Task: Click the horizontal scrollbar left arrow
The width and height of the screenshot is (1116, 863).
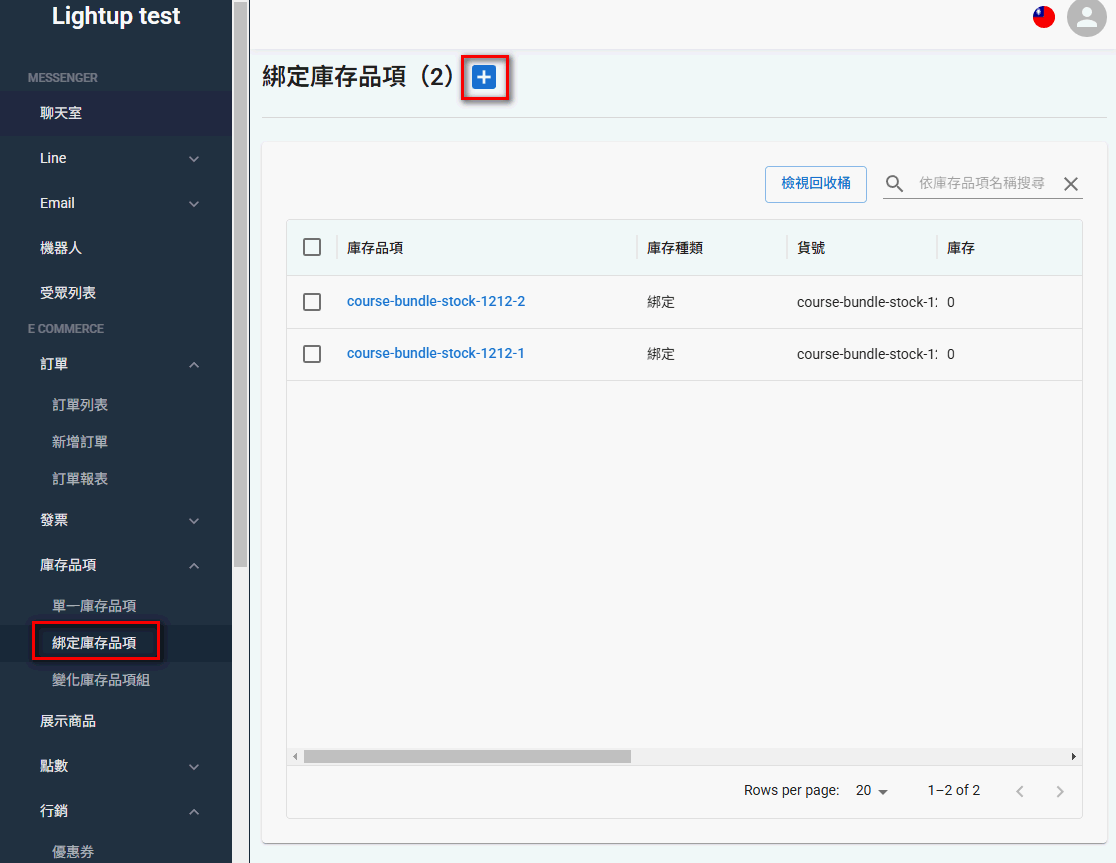Action: point(295,756)
